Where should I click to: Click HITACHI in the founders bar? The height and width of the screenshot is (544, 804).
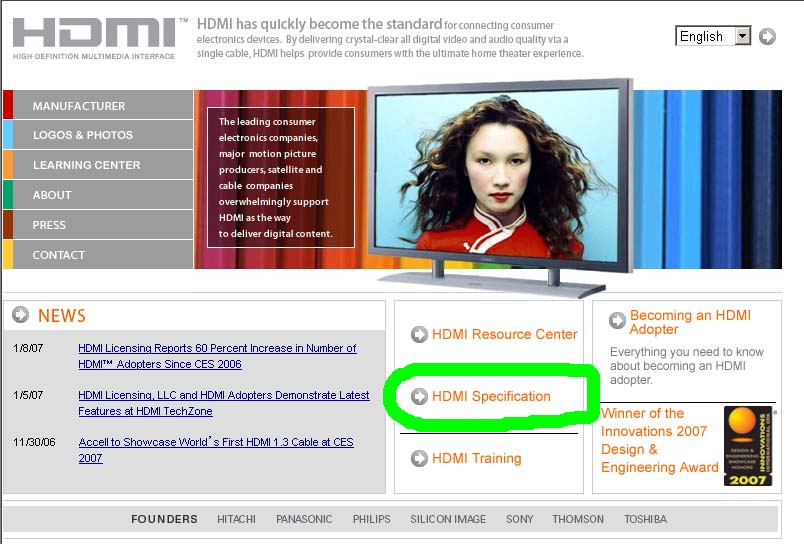tap(236, 519)
